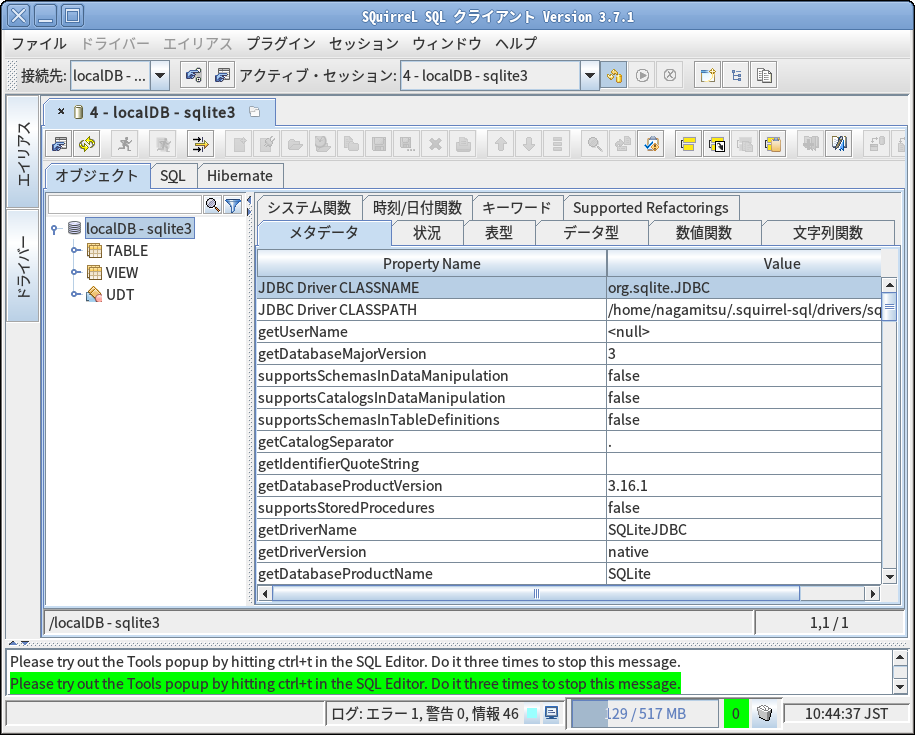Click the memory usage bar showing 129 / 517 MB
Image resolution: width=915 pixels, height=735 pixels.
coord(645,713)
